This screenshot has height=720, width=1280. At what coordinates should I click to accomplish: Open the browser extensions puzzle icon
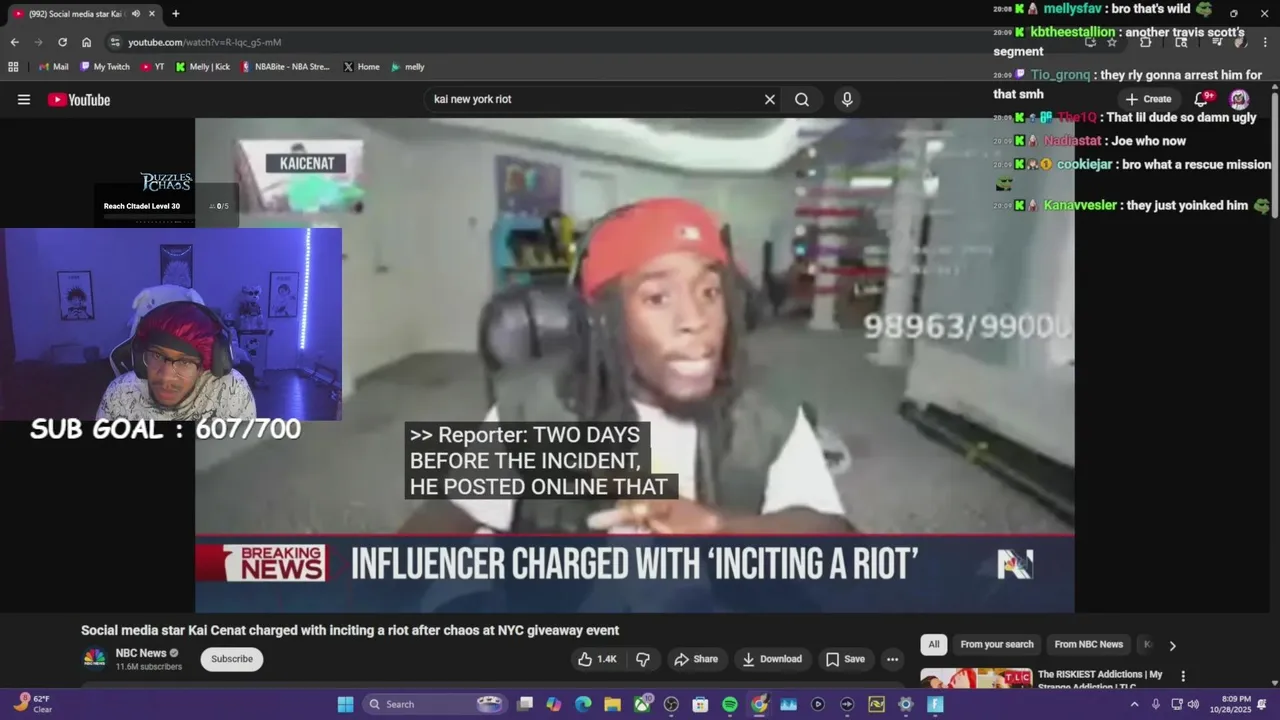pyautogui.click(x=1145, y=42)
